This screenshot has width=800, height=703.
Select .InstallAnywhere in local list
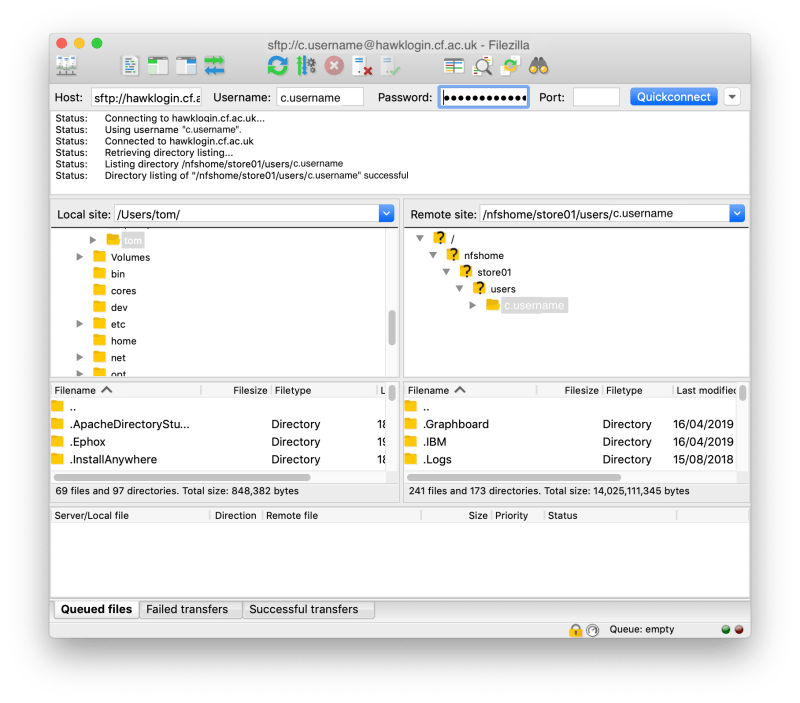[218, 459]
